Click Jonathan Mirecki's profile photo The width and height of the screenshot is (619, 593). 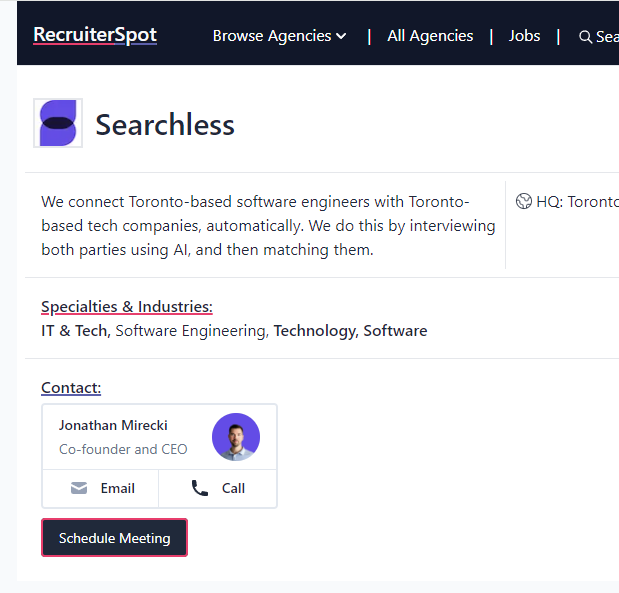coord(236,437)
